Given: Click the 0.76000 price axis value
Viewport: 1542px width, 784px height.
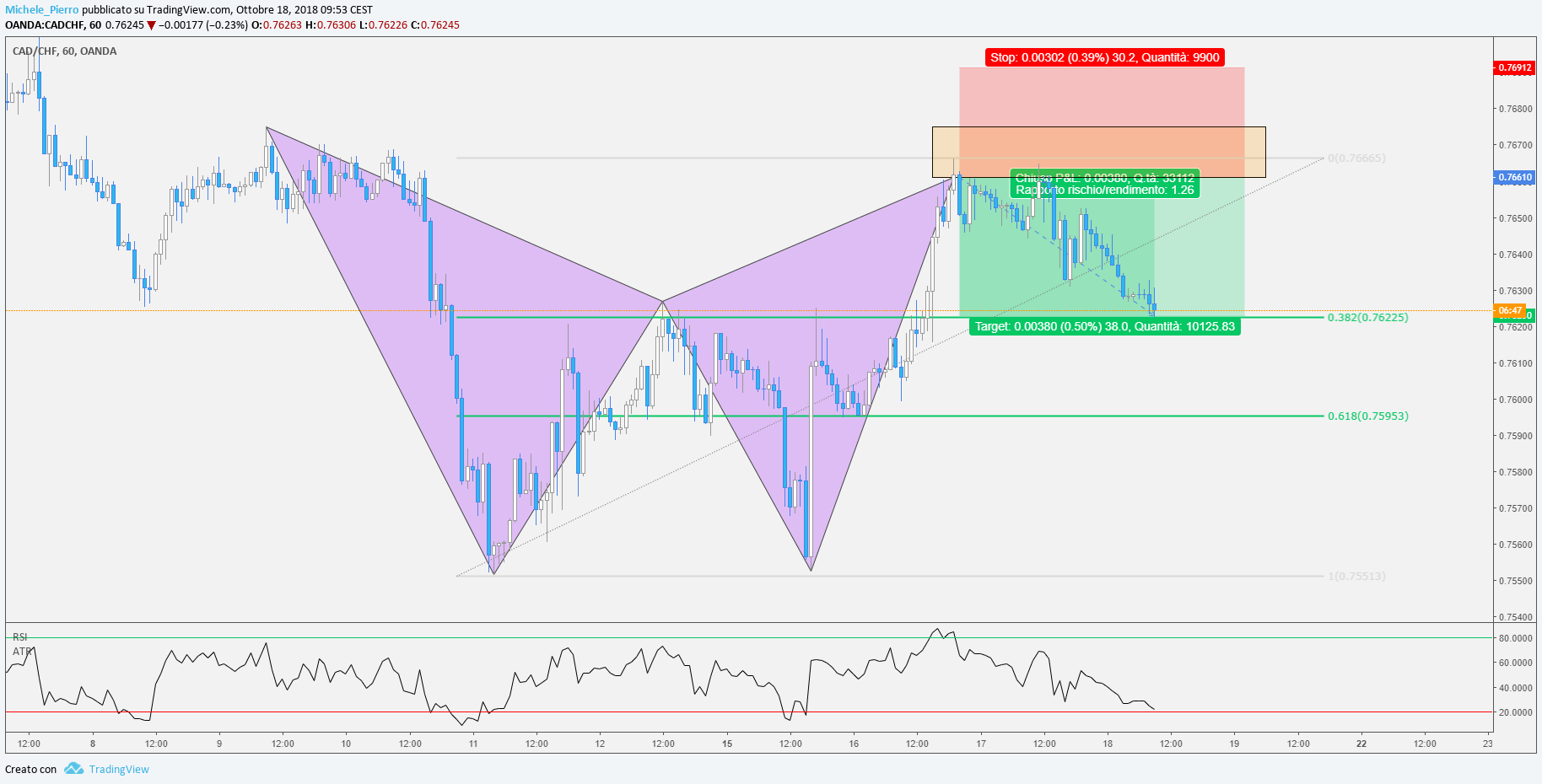Looking at the screenshot, I should pyautogui.click(x=1516, y=400).
